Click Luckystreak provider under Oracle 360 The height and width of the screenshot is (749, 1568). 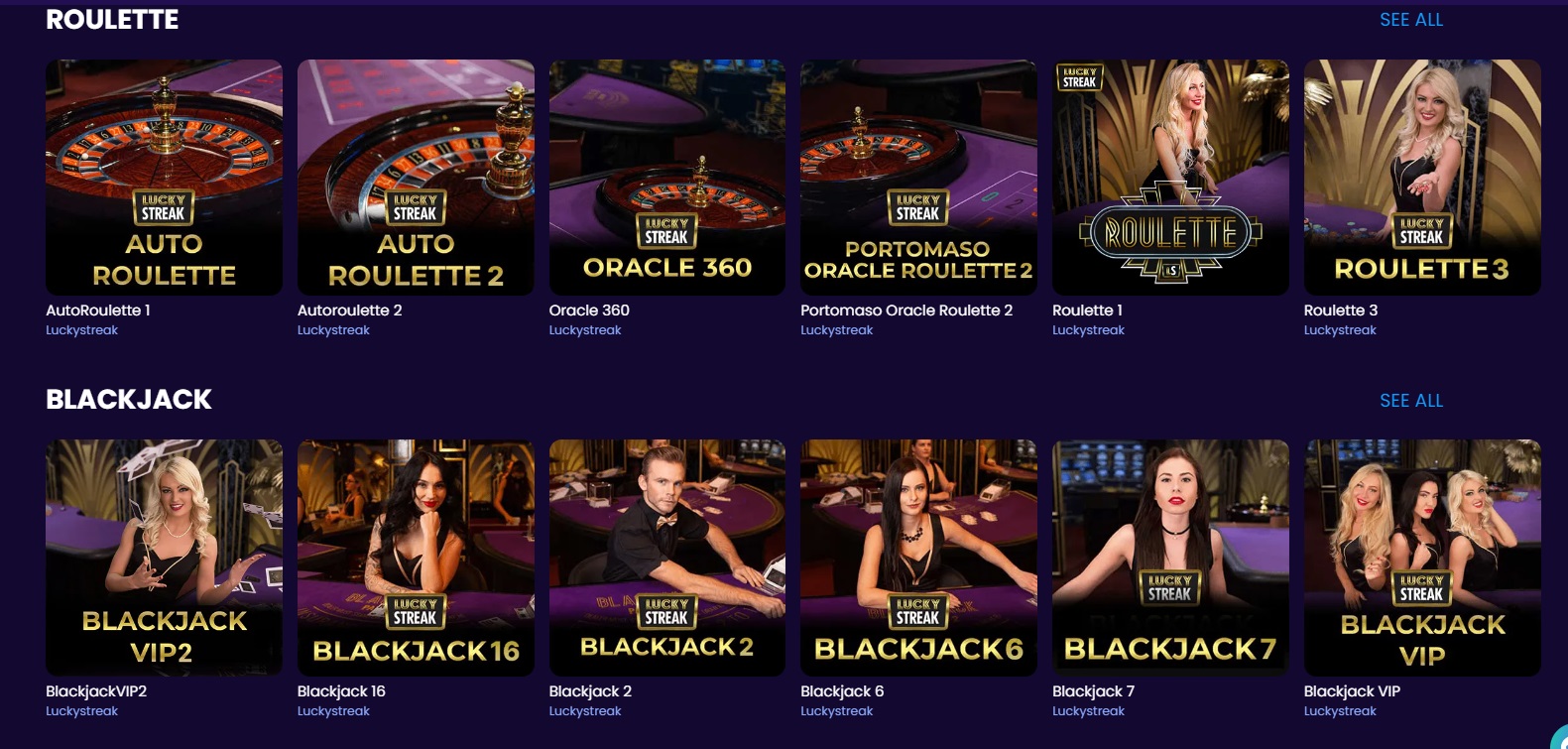pyautogui.click(x=585, y=330)
